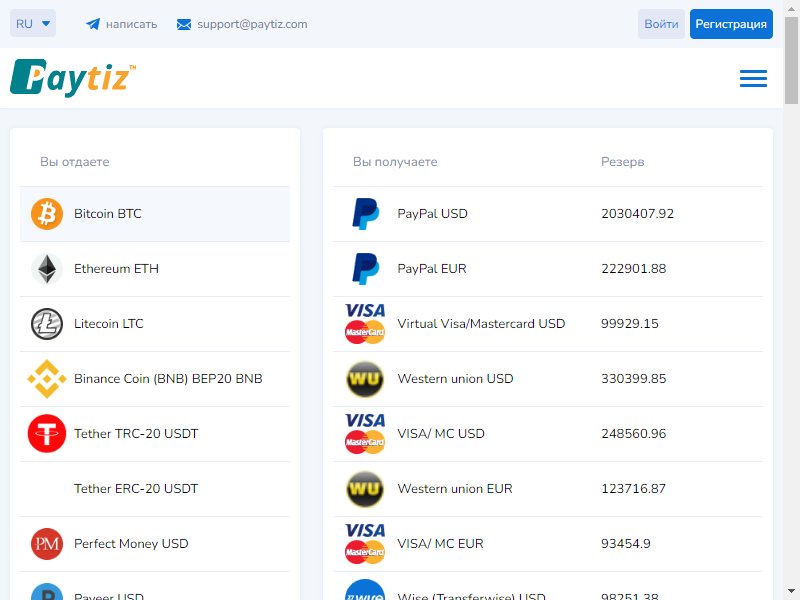Select Perfect Money USD label

131,544
